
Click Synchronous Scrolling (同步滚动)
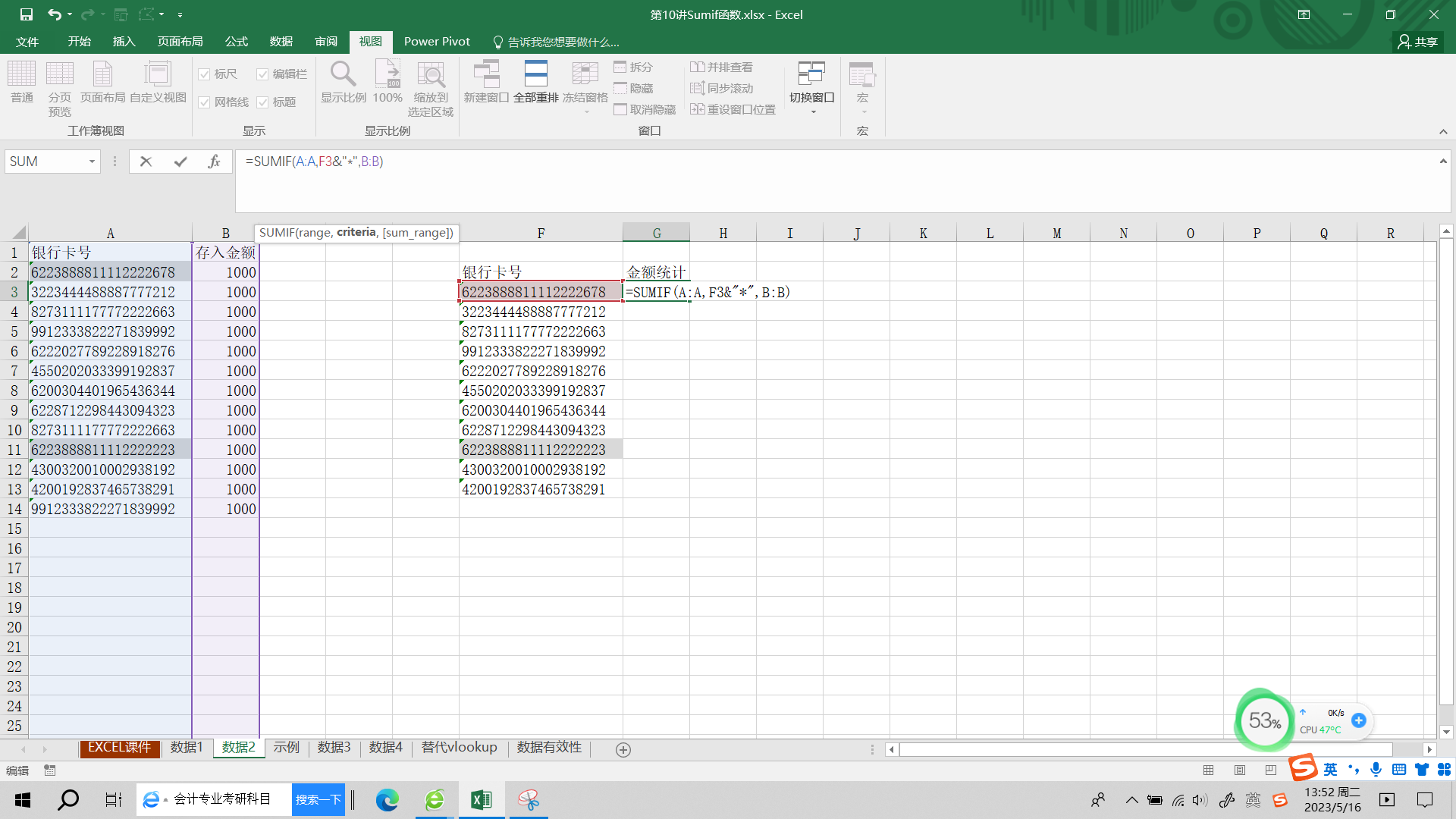pos(721,88)
